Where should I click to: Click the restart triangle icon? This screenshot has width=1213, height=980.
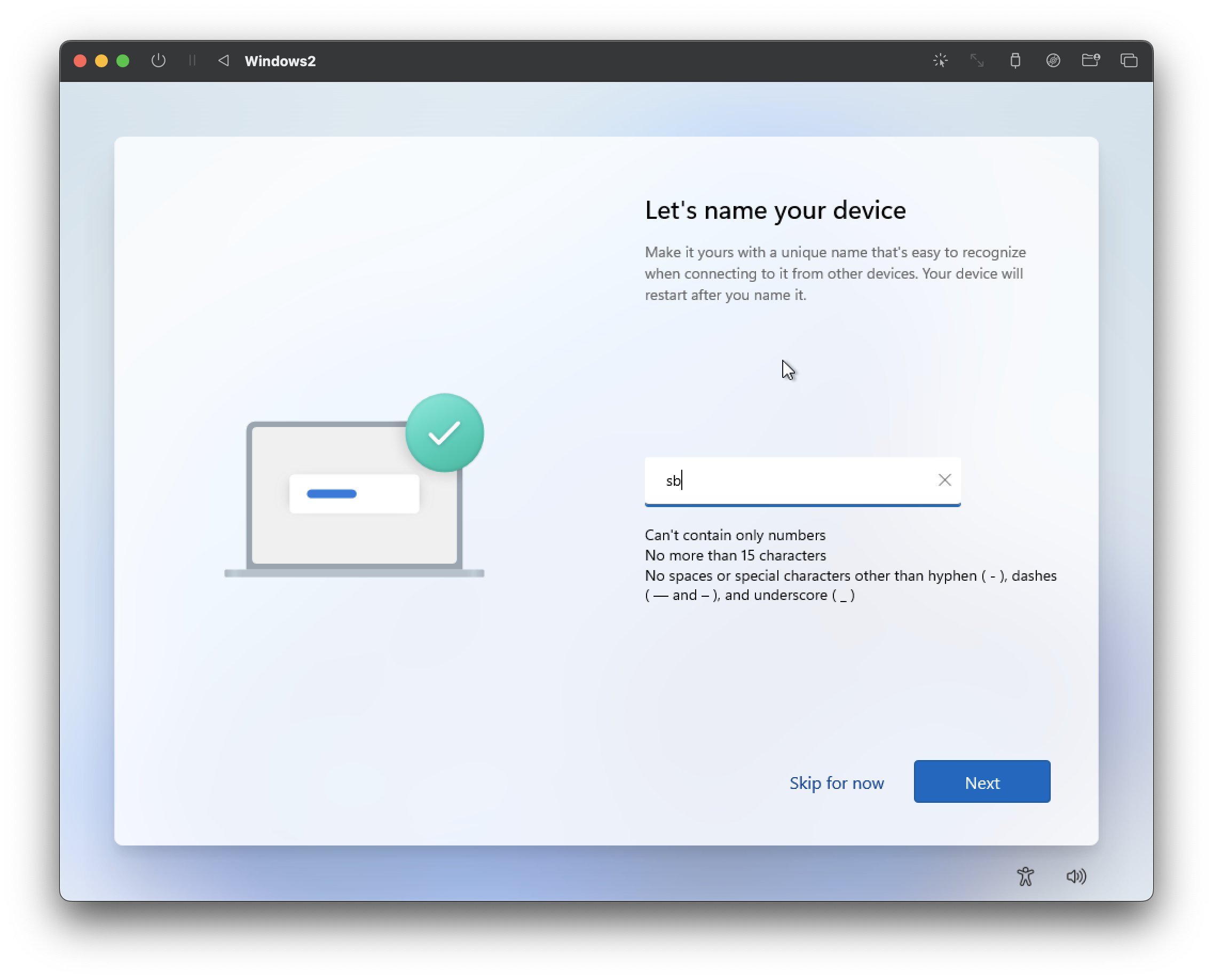[x=224, y=60]
